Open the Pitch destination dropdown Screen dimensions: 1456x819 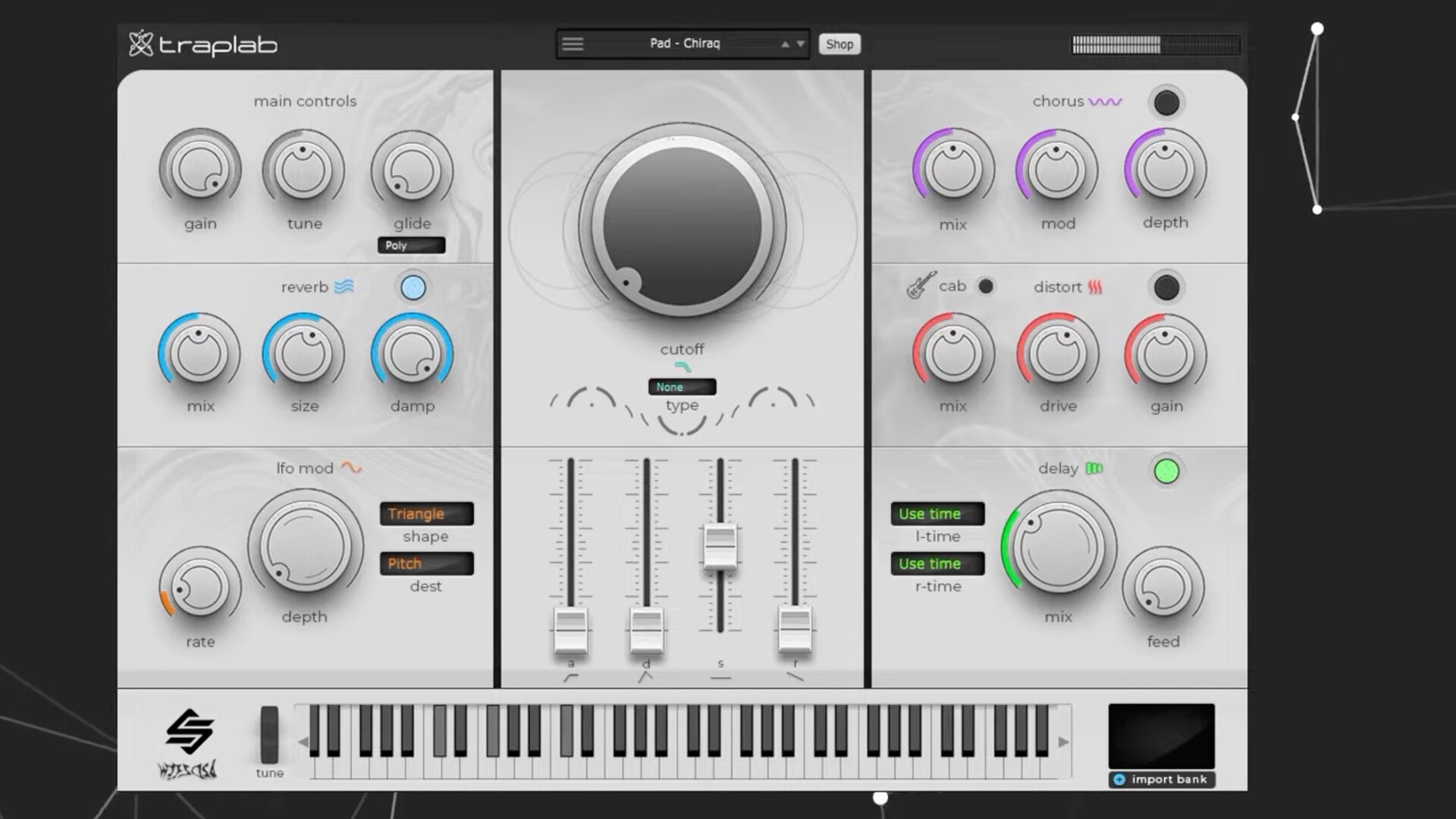(x=426, y=563)
